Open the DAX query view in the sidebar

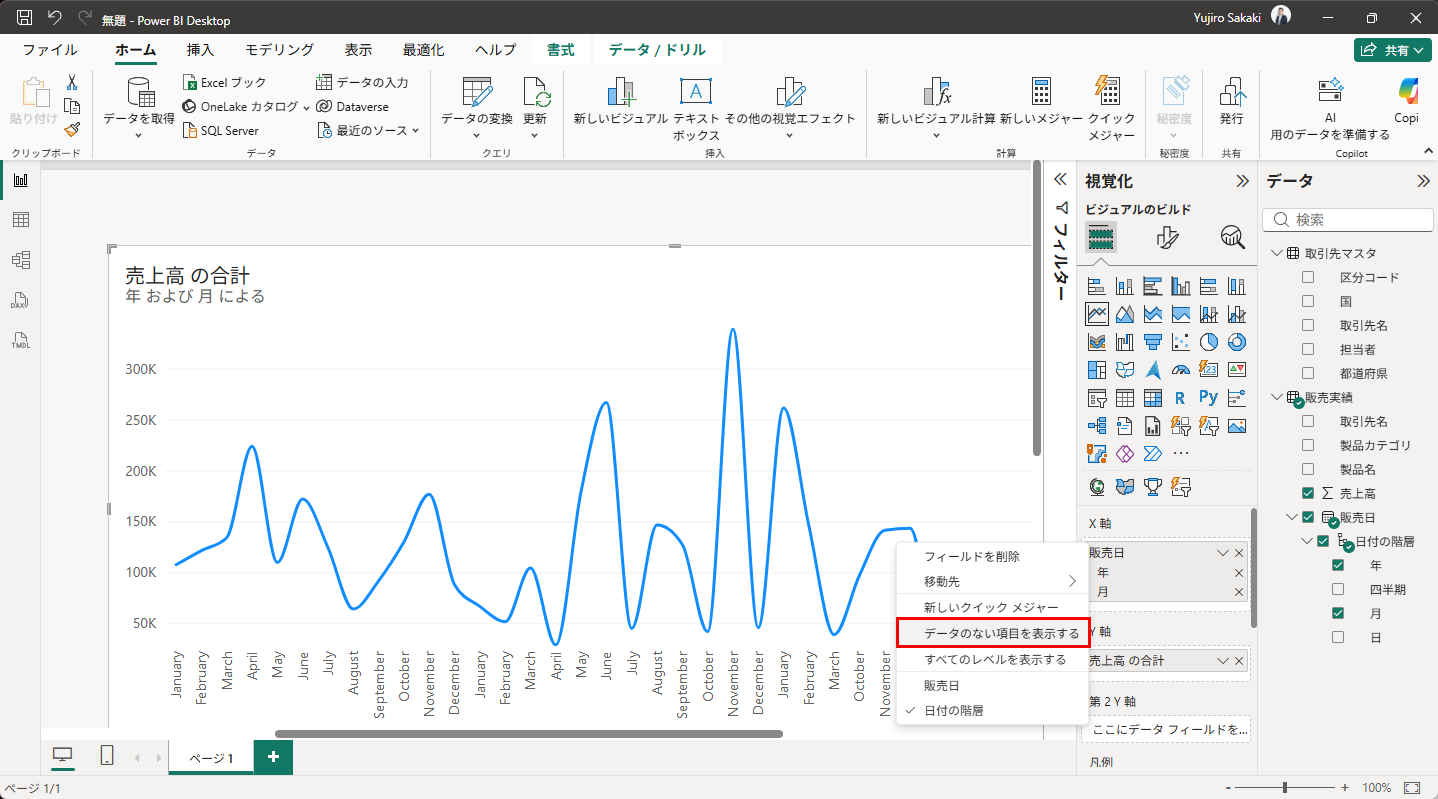click(x=20, y=300)
